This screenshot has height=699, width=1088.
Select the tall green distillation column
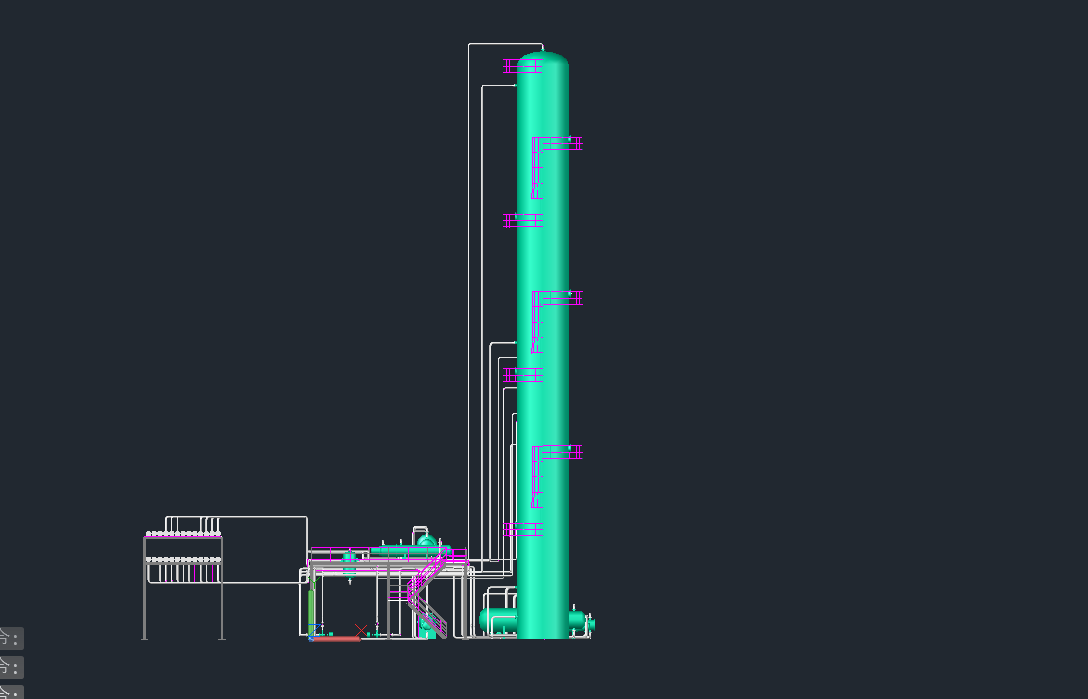543,345
